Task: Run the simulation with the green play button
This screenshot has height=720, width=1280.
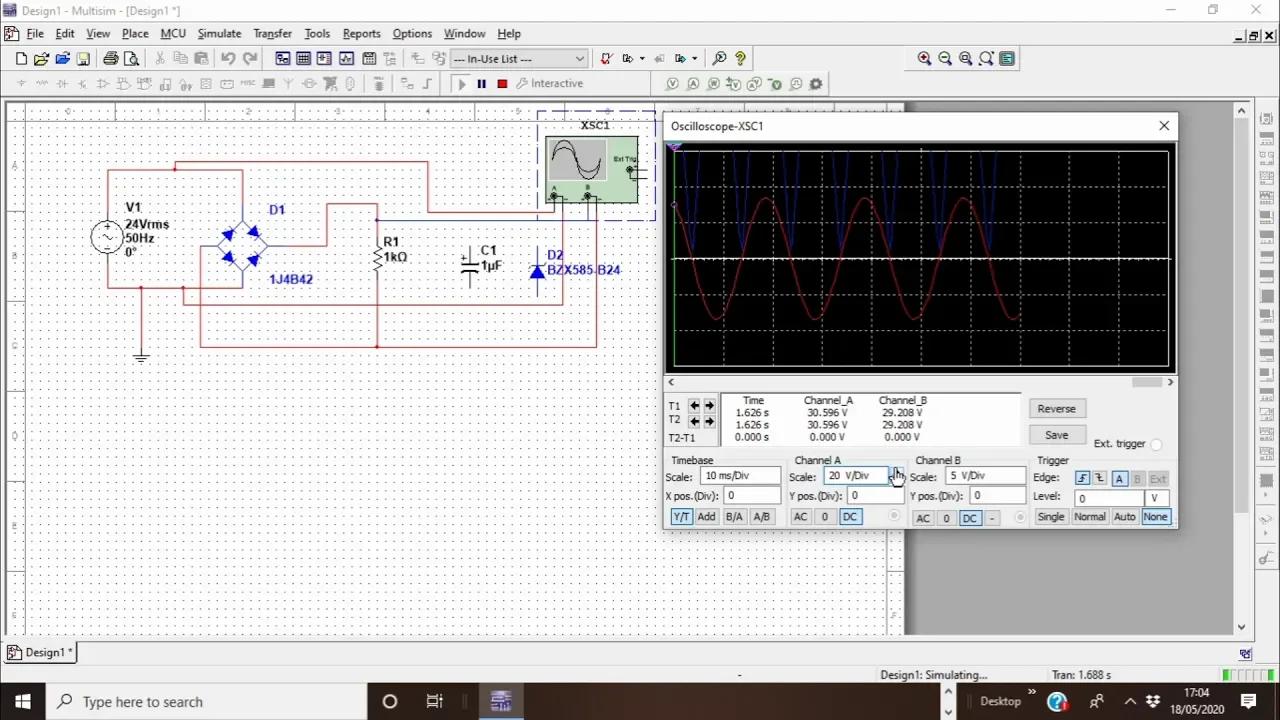Action: (x=462, y=83)
